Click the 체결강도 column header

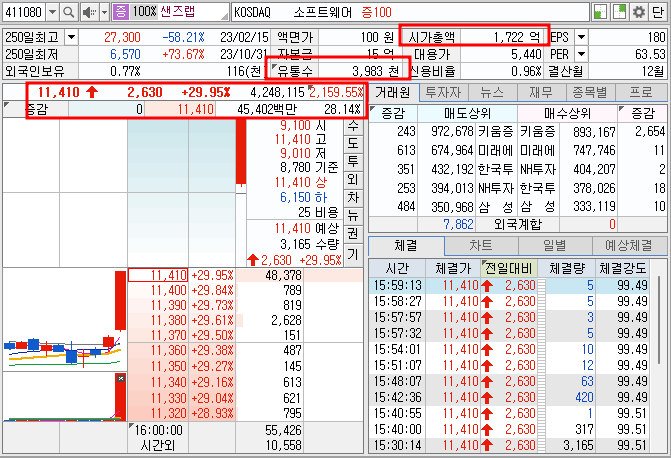point(623,269)
